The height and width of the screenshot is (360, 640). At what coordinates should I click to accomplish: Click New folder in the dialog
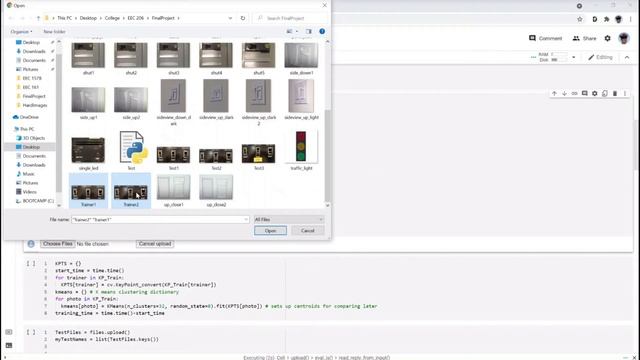(54, 31)
